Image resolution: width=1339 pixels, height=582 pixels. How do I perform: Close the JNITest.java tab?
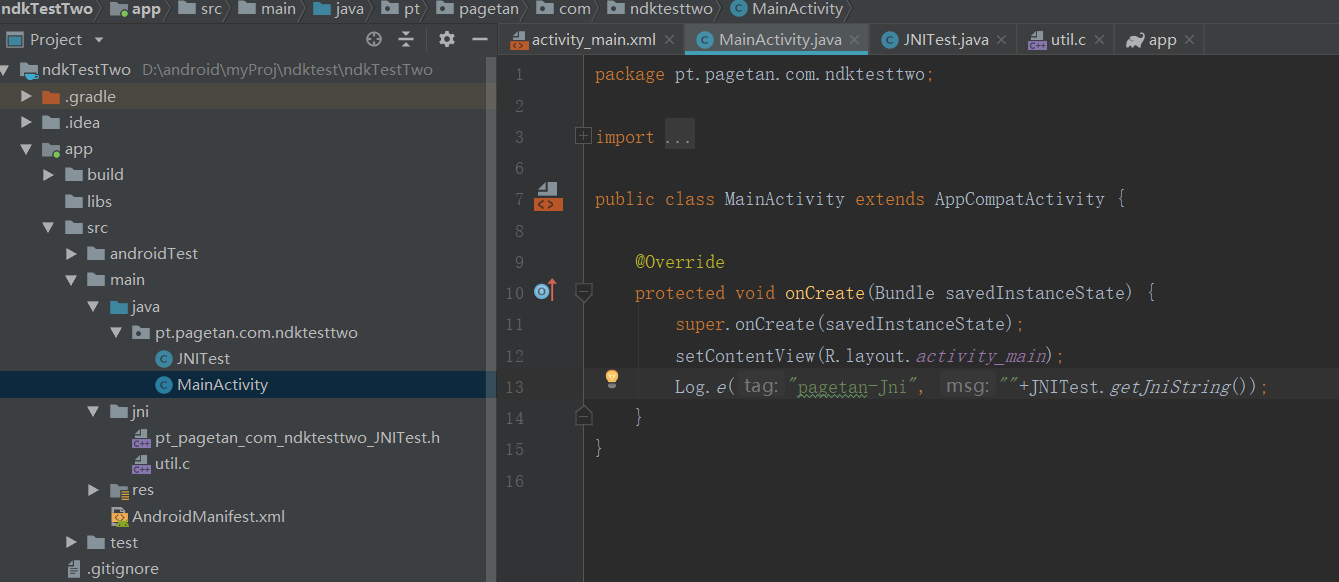coord(1003,40)
